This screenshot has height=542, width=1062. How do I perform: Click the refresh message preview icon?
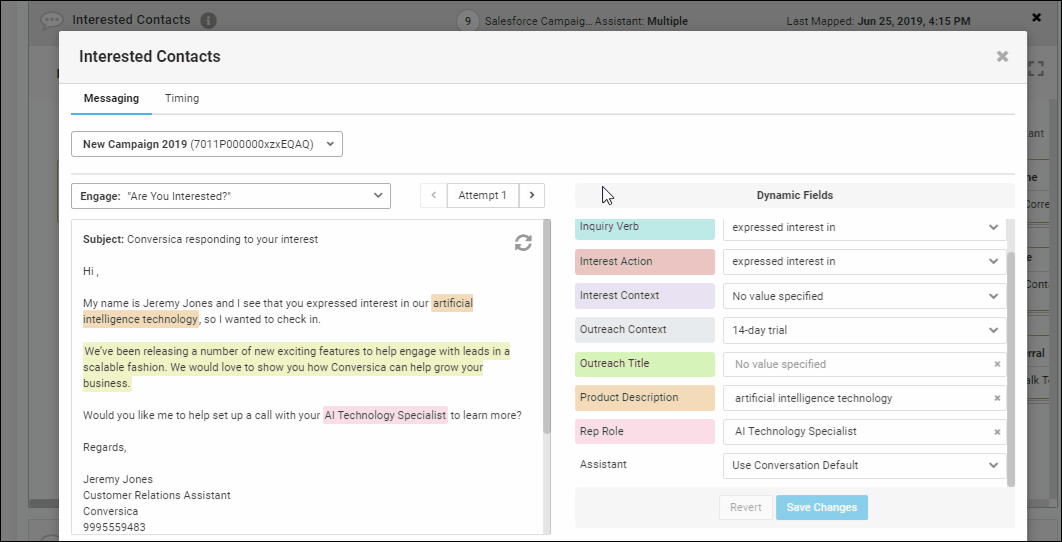(x=523, y=243)
